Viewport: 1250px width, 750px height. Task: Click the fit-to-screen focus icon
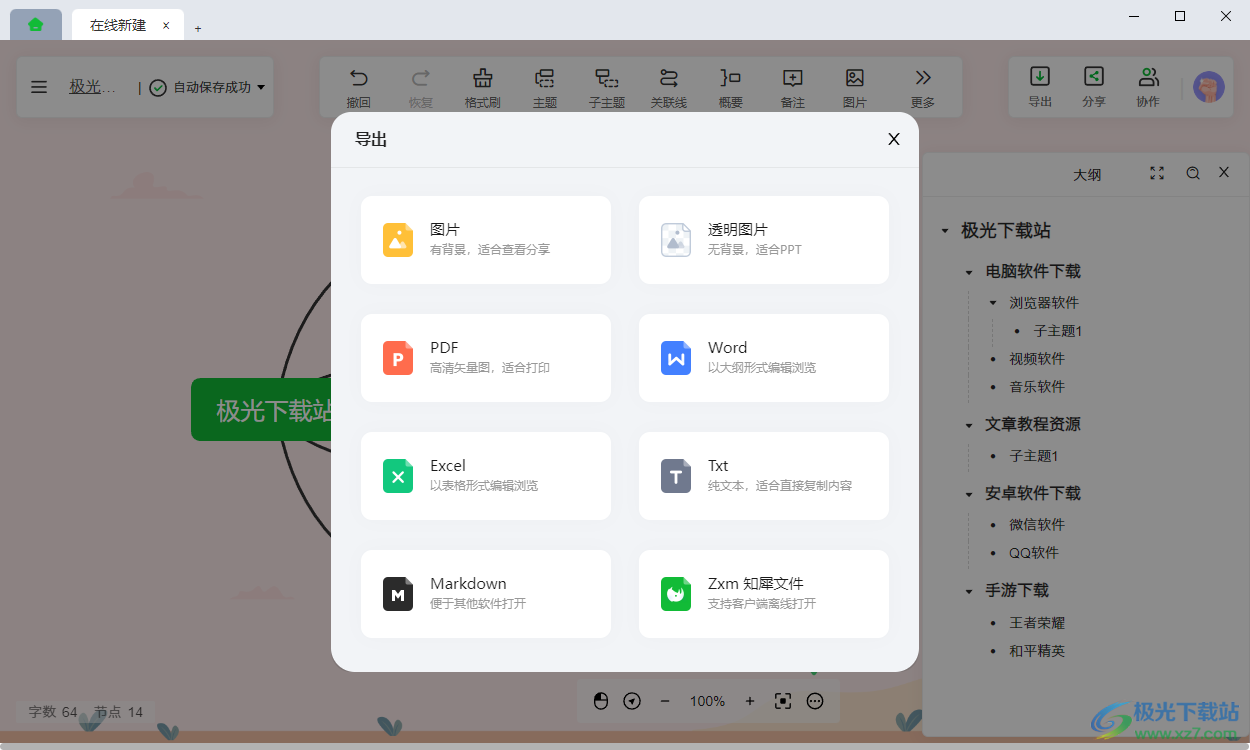(x=783, y=701)
